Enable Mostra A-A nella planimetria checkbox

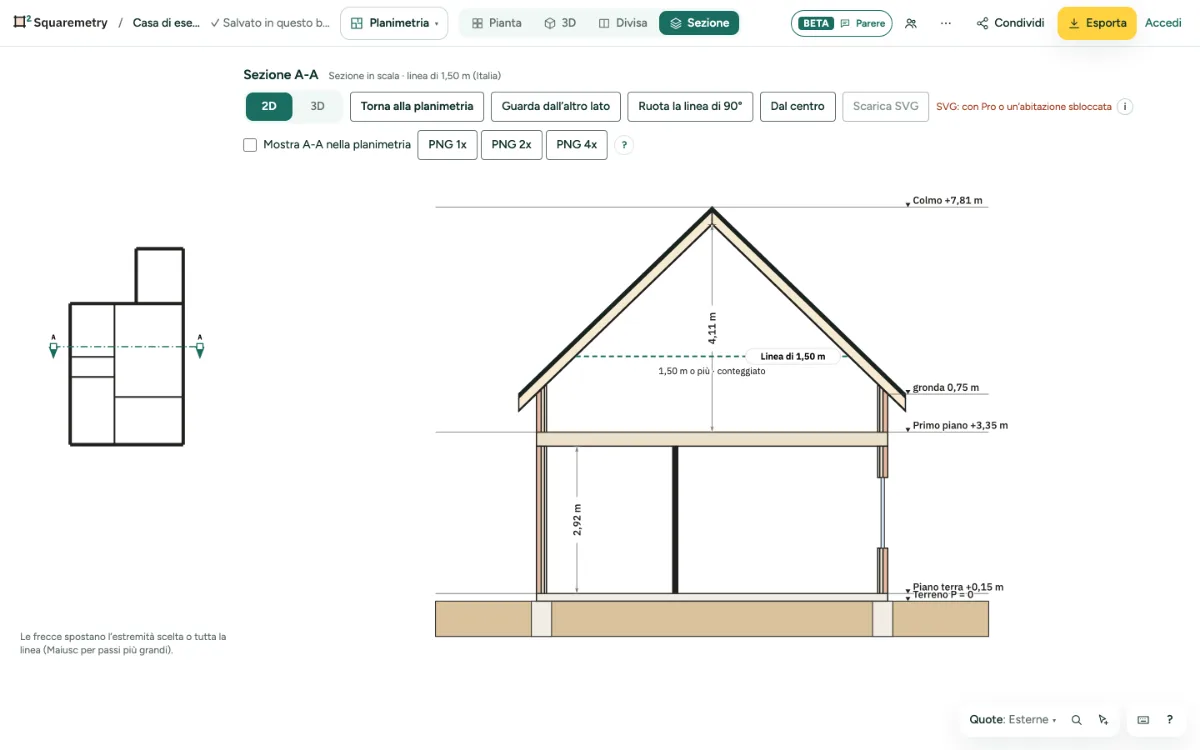coord(250,145)
